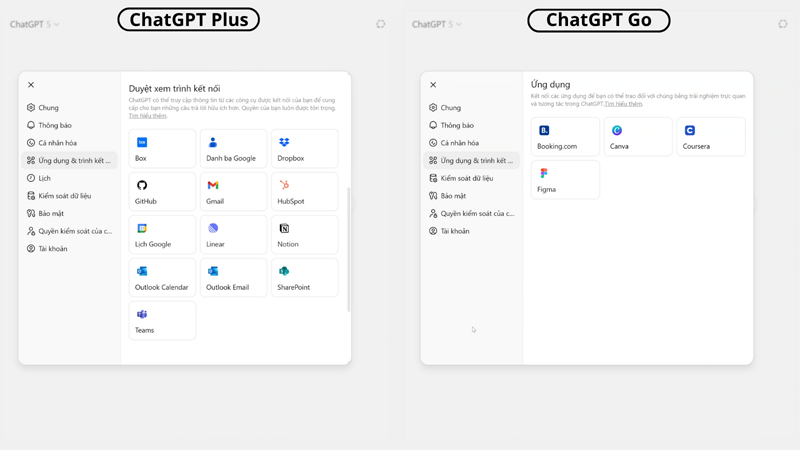800x450 pixels.
Task: Expand ChatGPT 5 model selector on Plus side
Action: (x=34, y=24)
